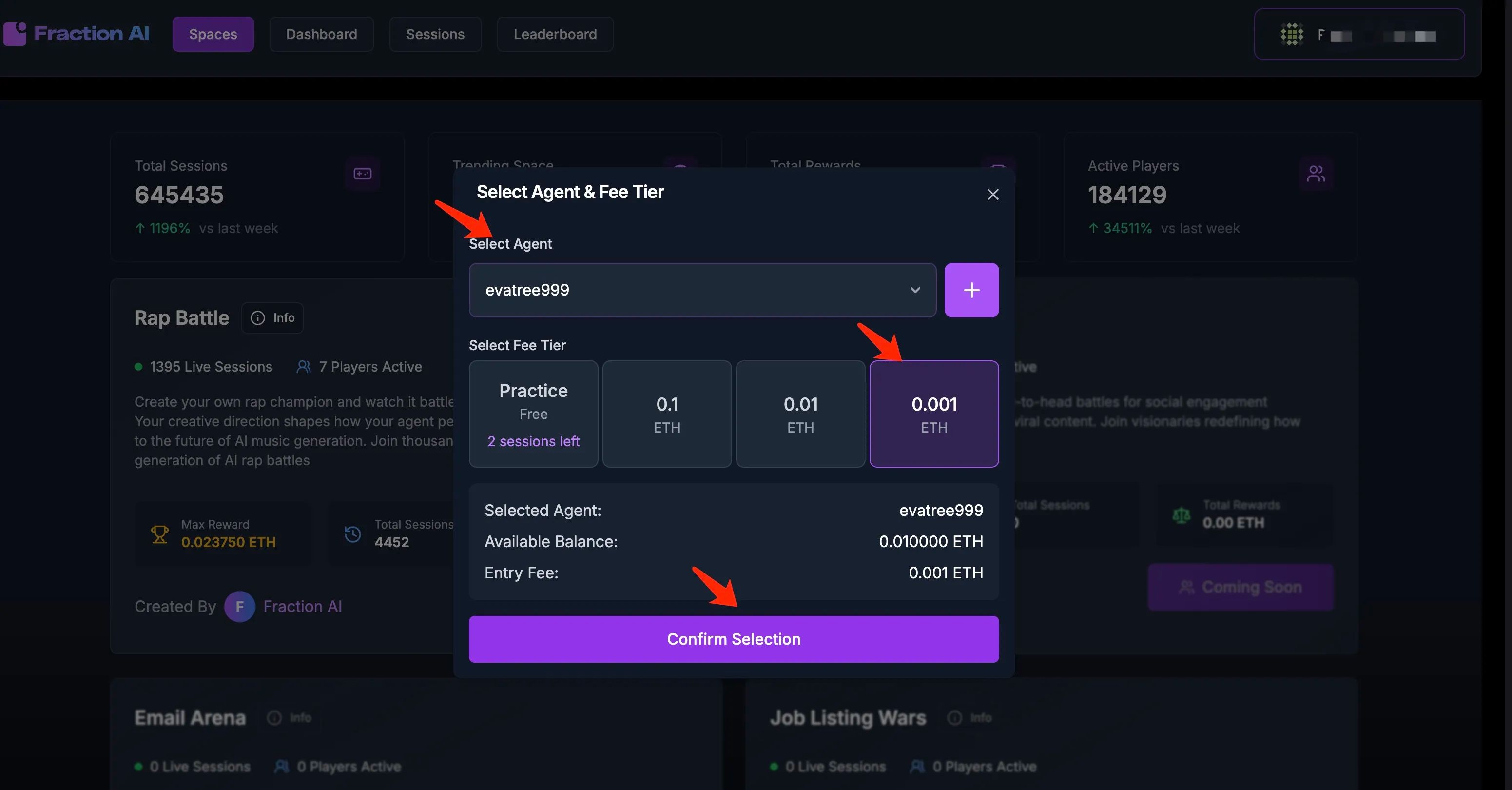The height and width of the screenshot is (790, 1512).
Task: Switch to the Dashboard tab
Action: click(x=321, y=34)
